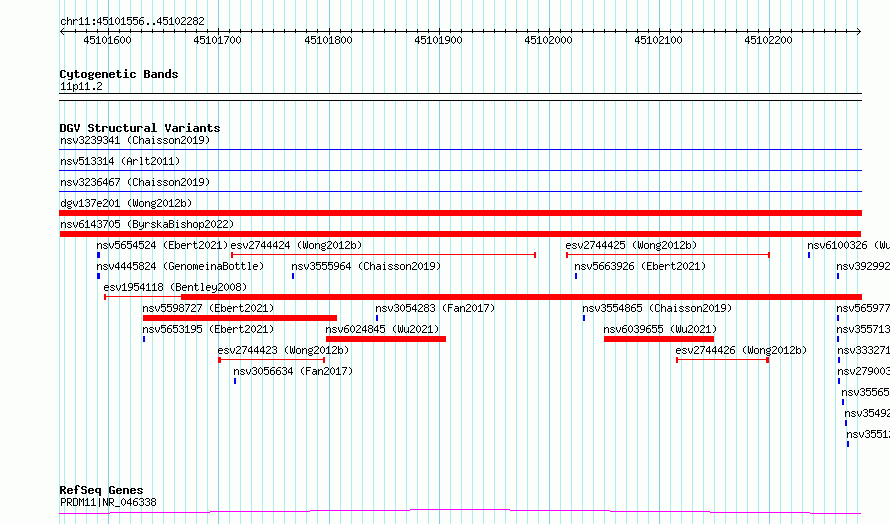Open variant esv2744423 (Wong2012b)
Screen dimensions: 890x524
(283, 350)
